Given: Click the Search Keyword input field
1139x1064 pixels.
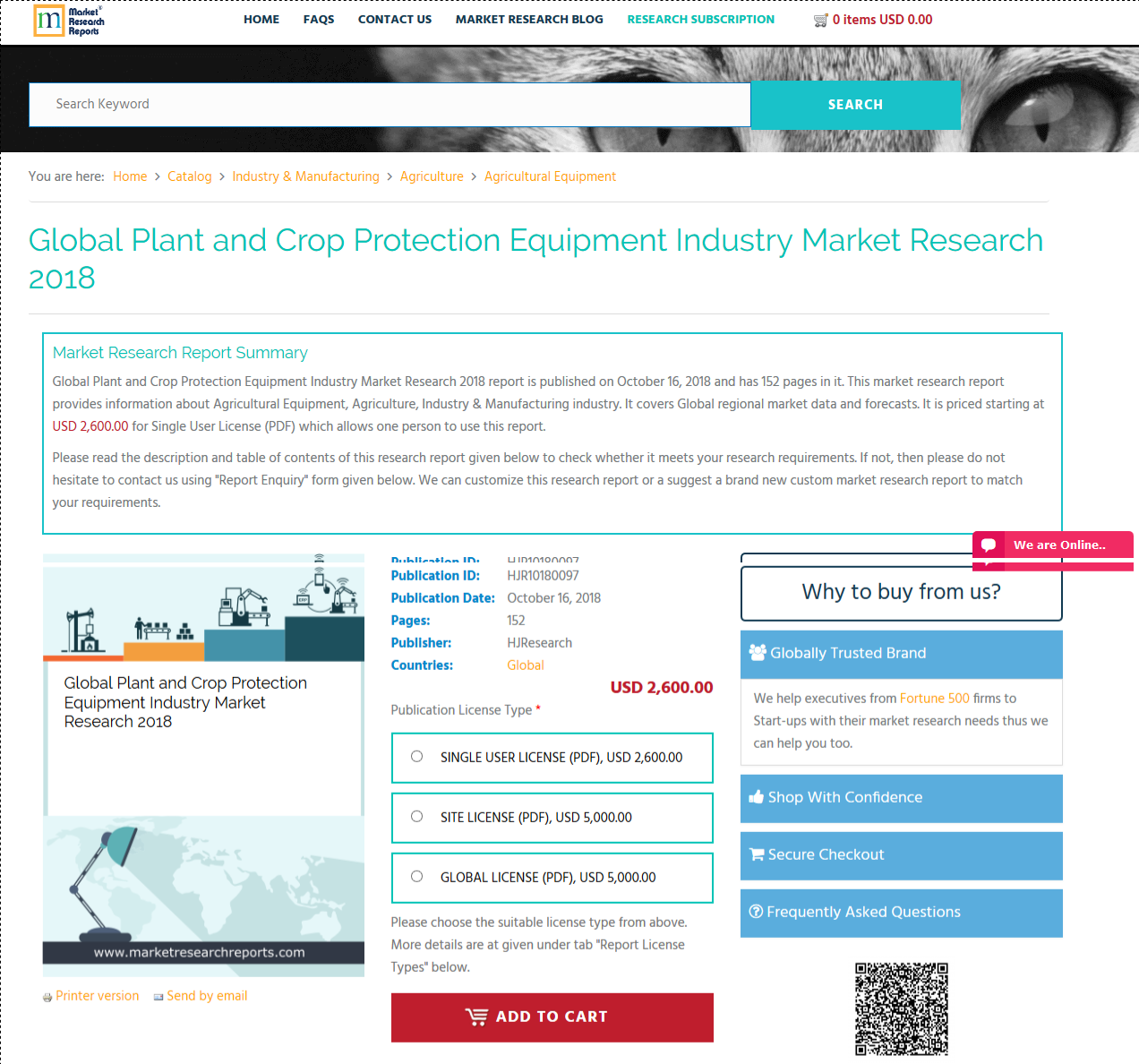Looking at the screenshot, I should click(390, 104).
